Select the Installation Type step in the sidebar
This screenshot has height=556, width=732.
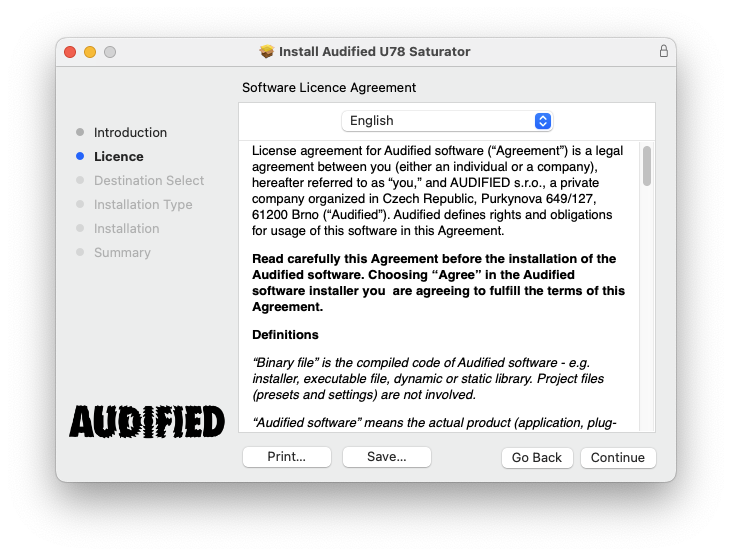coord(143,205)
